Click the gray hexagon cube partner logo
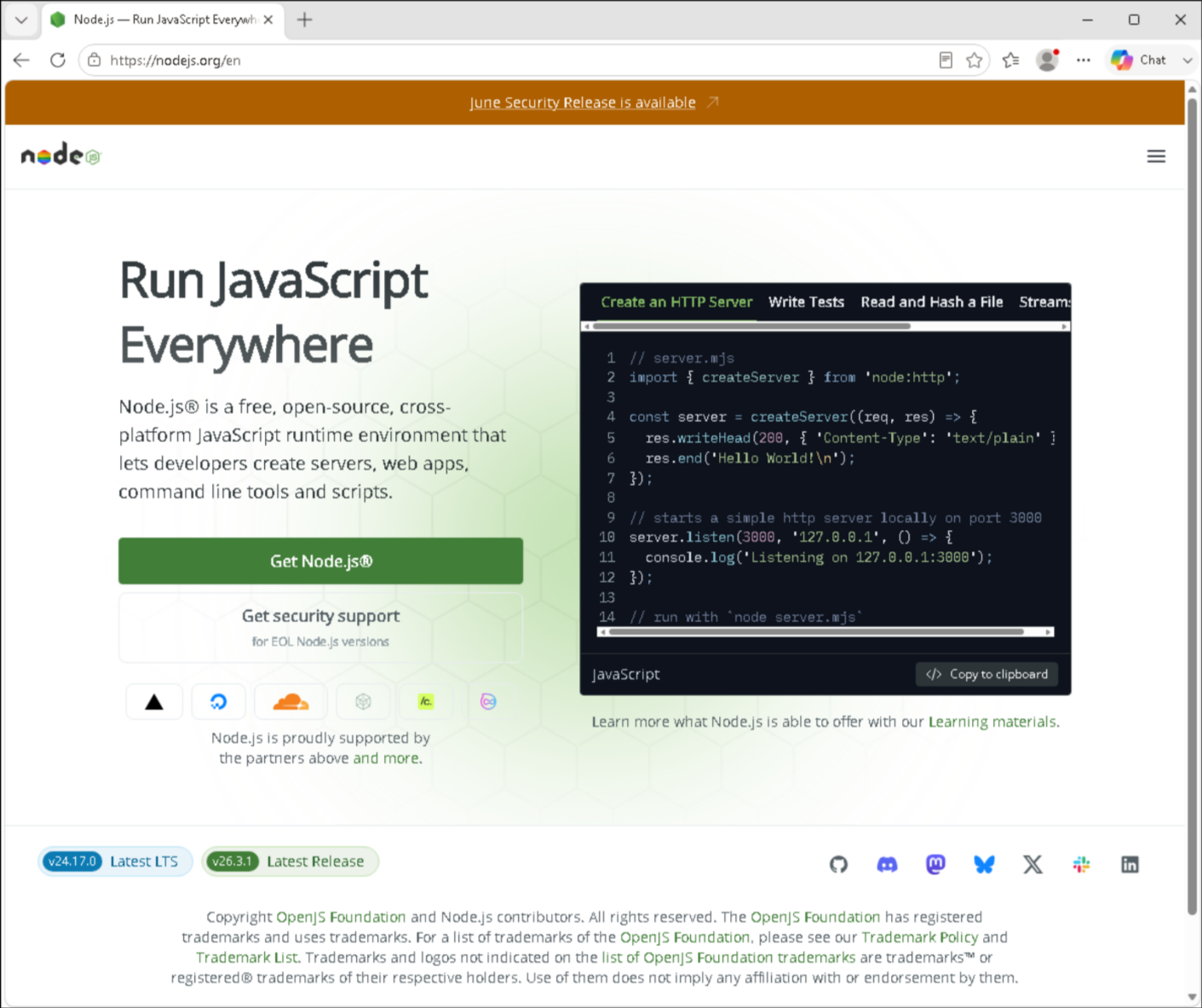 coord(363,702)
